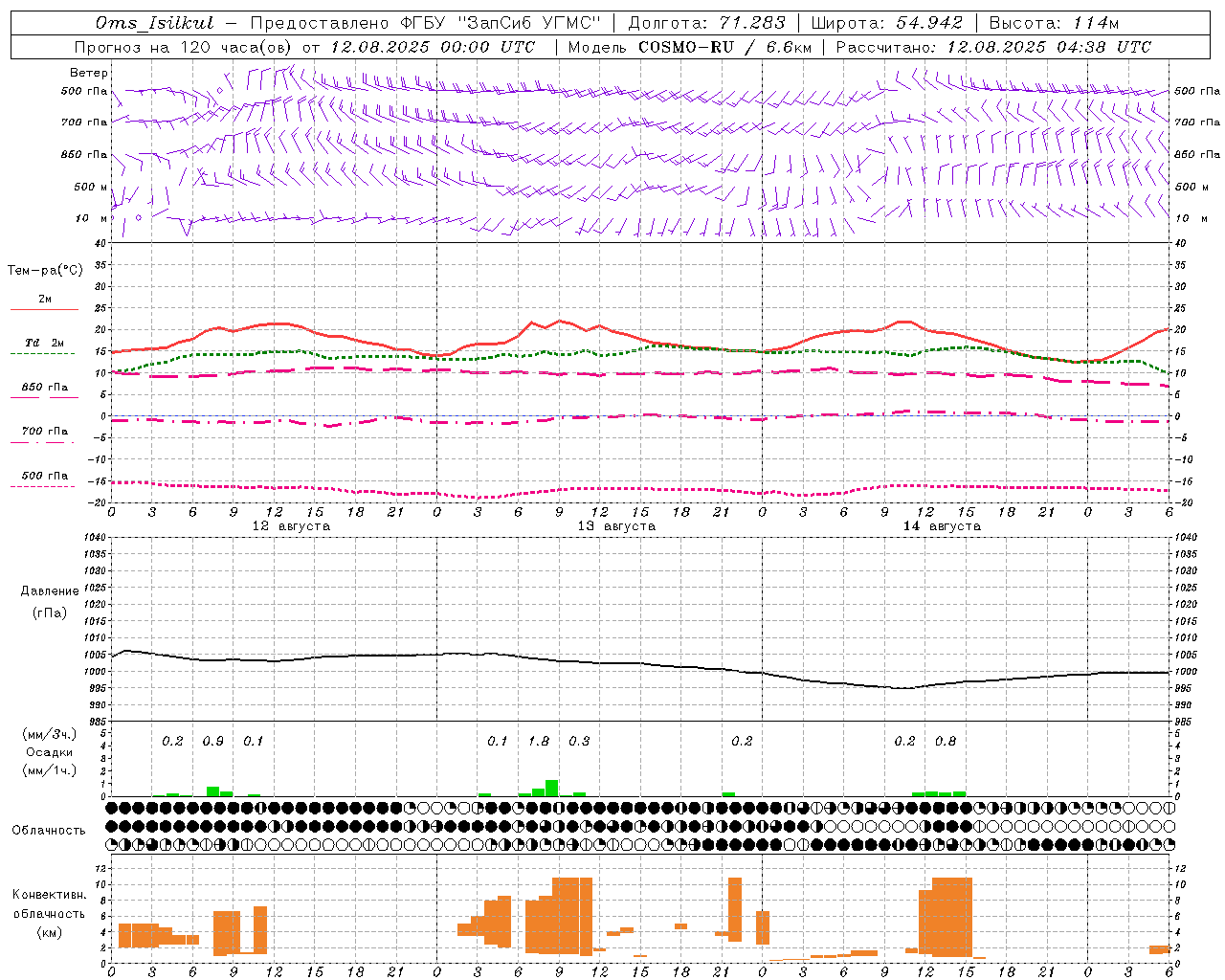This screenshot has height=980, width=1225.
Task: Click the (км) convective cloud unit label
Action: 50,932
